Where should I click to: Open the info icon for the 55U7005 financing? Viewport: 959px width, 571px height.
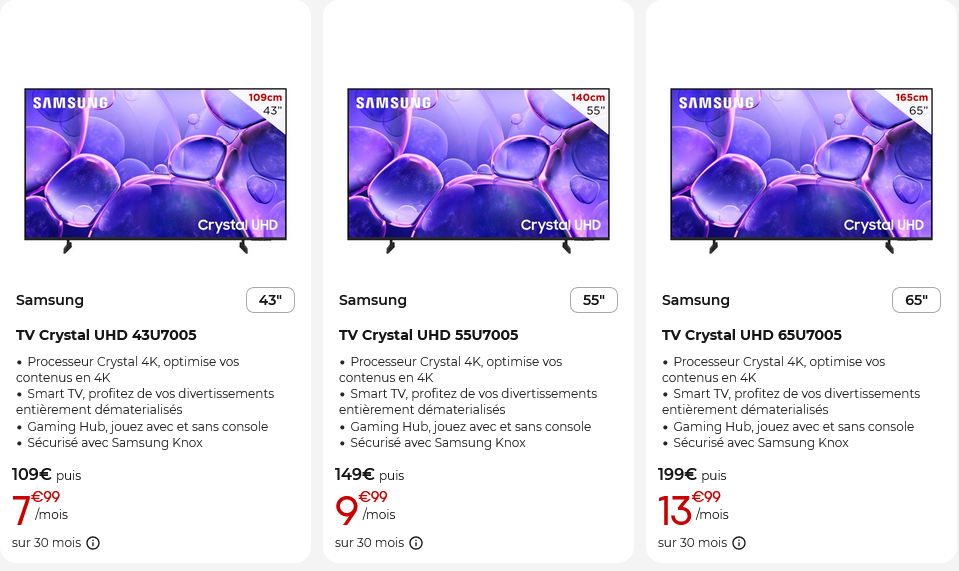click(416, 543)
